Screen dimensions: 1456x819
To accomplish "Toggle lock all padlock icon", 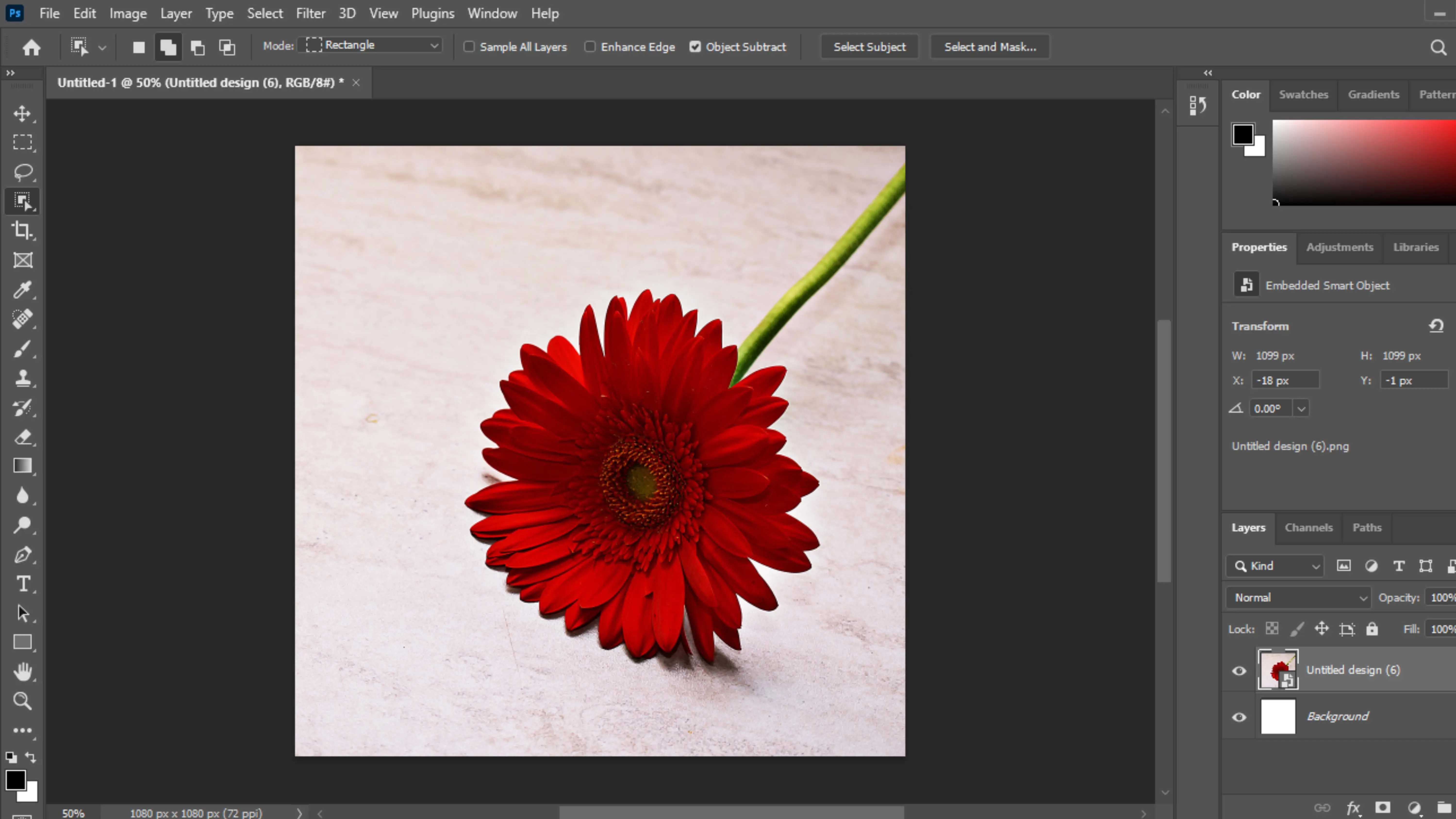I will tap(1372, 629).
